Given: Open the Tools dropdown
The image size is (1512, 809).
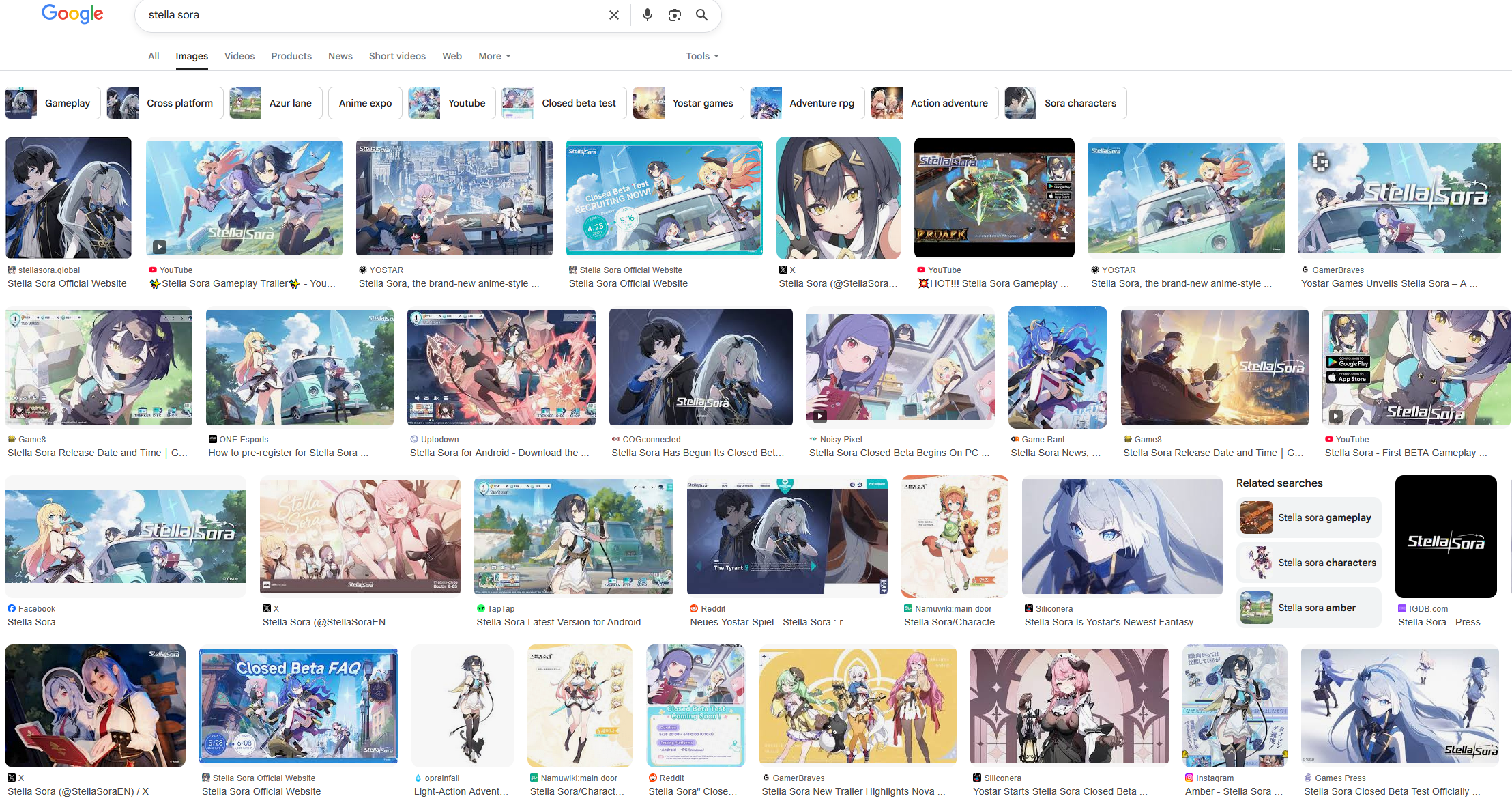Looking at the screenshot, I should click(x=702, y=56).
